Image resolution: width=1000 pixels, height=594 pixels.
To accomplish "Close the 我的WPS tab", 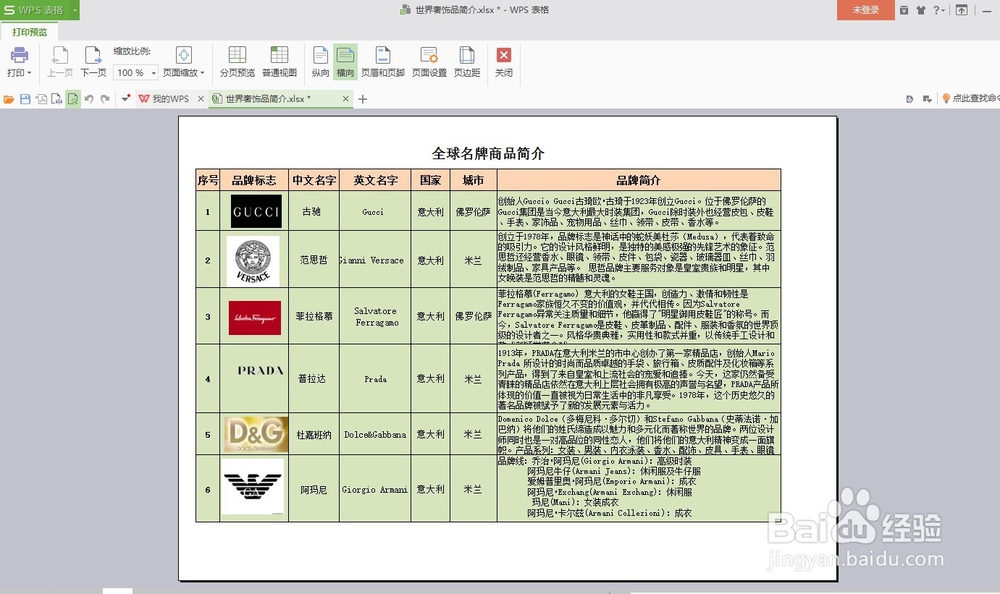I will [201, 99].
